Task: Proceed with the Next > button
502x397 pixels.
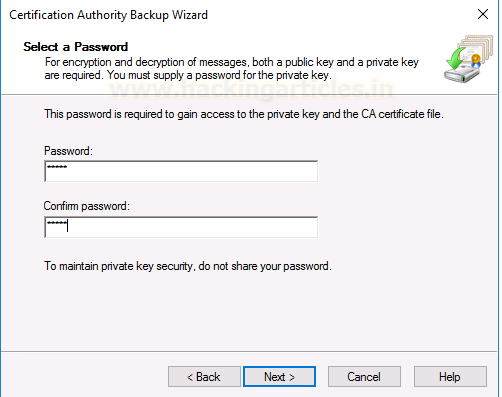Action: click(279, 377)
